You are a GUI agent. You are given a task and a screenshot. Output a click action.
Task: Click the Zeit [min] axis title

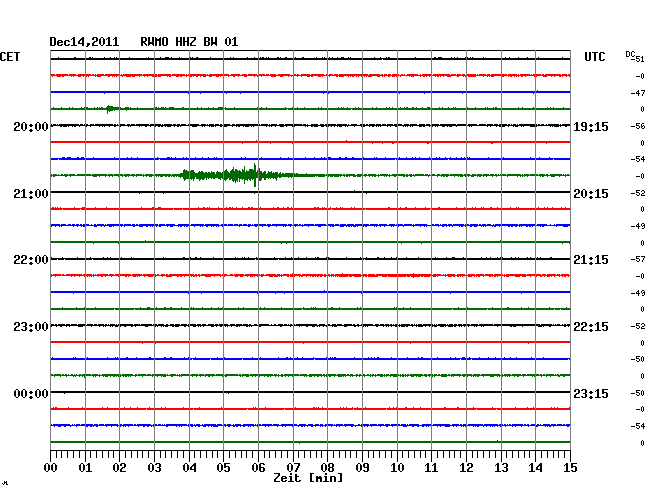pyautogui.click(x=308, y=478)
